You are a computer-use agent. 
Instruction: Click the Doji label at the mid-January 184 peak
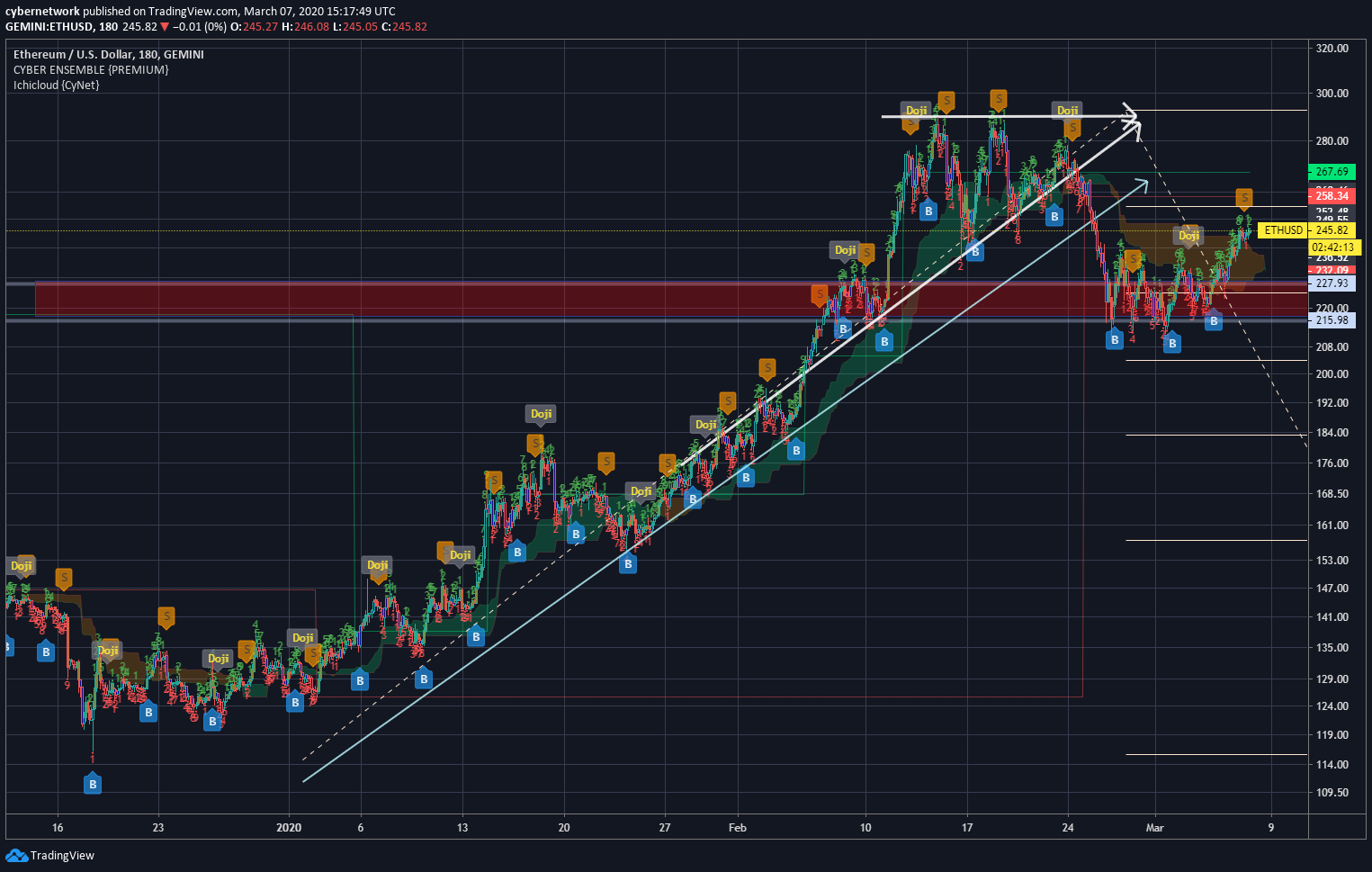541,414
